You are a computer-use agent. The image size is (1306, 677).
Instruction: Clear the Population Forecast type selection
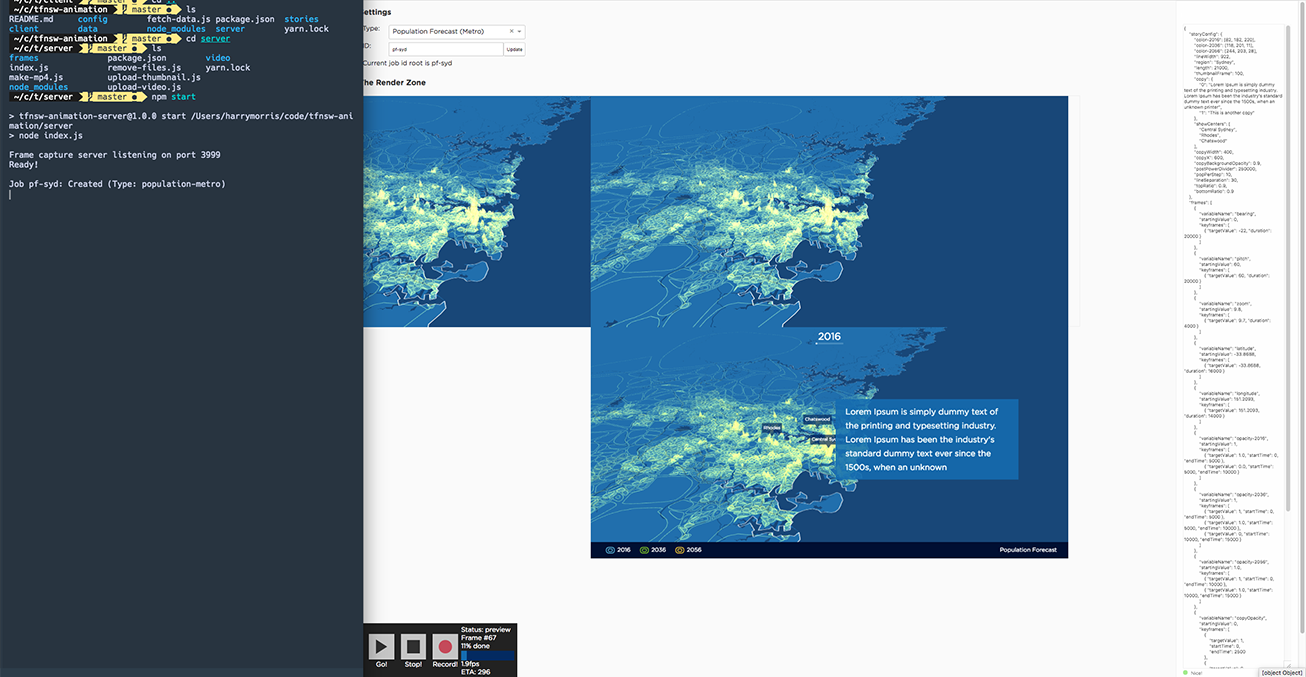coord(511,31)
